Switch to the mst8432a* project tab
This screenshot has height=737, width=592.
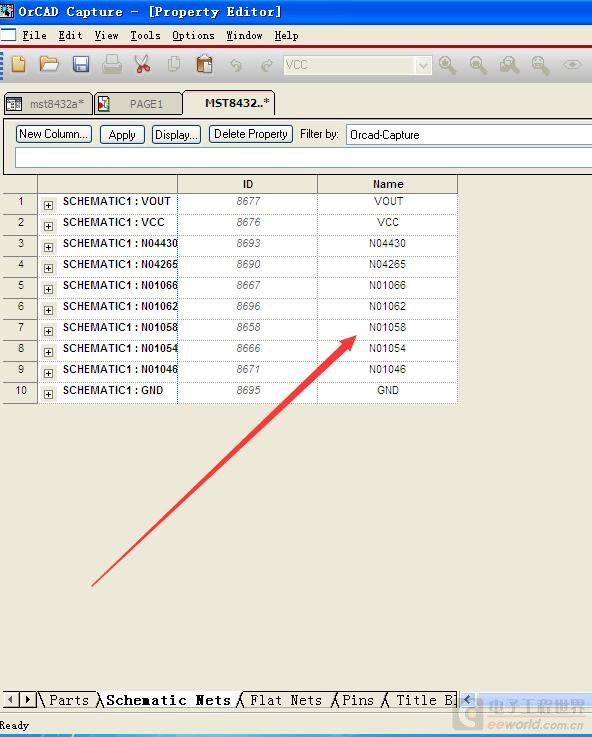[x=48, y=104]
